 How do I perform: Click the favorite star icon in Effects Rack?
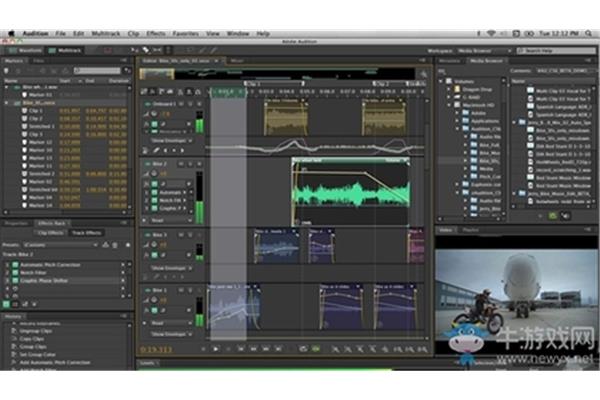coord(128,245)
